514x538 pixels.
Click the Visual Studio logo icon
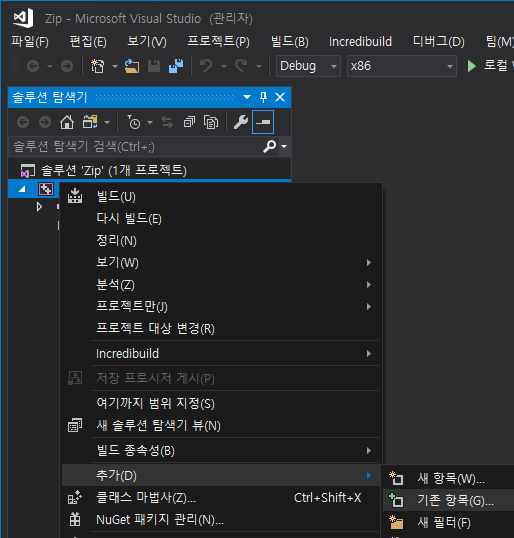(x=23, y=17)
